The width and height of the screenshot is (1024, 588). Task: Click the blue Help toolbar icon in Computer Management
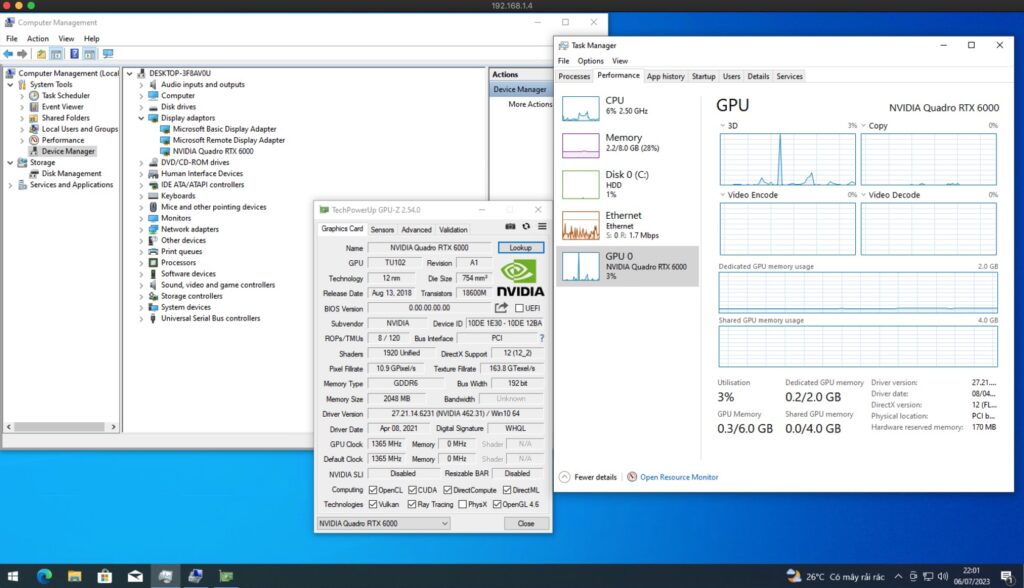(74, 54)
